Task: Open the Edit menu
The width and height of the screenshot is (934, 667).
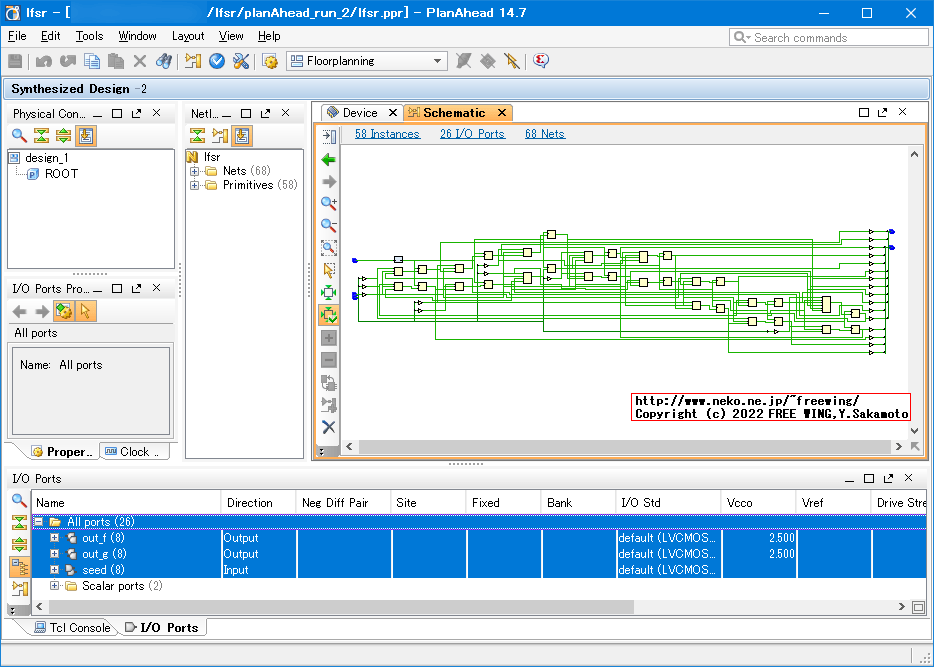Action: pyautogui.click(x=51, y=36)
